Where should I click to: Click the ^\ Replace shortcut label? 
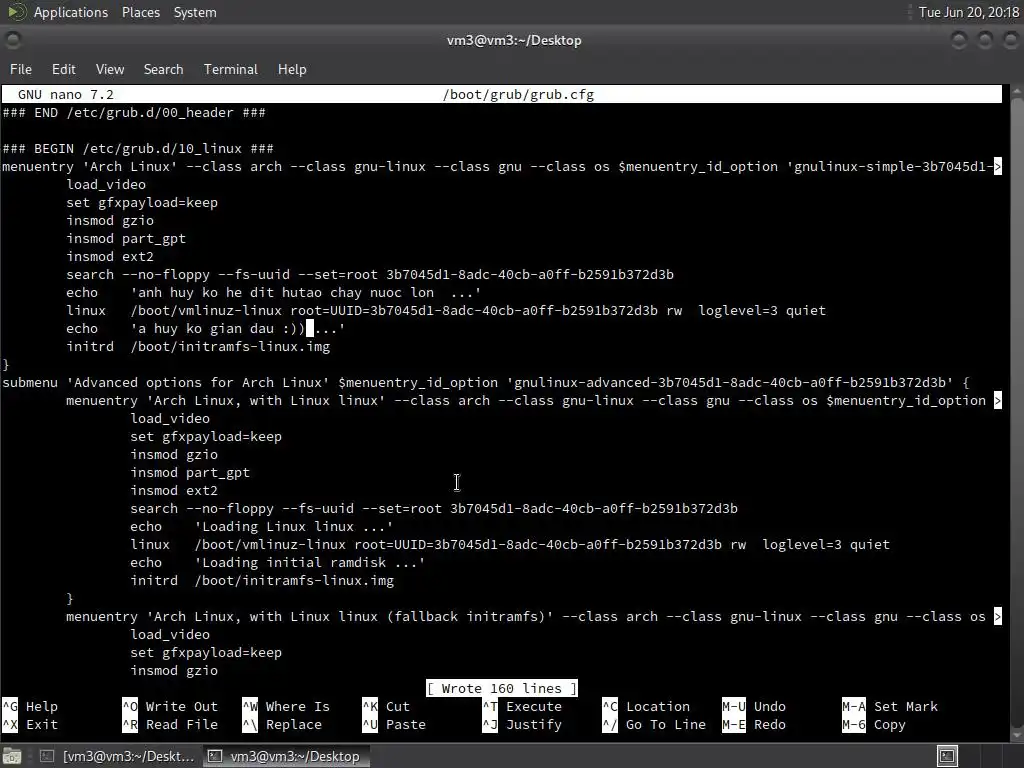[x=282, y=724]
